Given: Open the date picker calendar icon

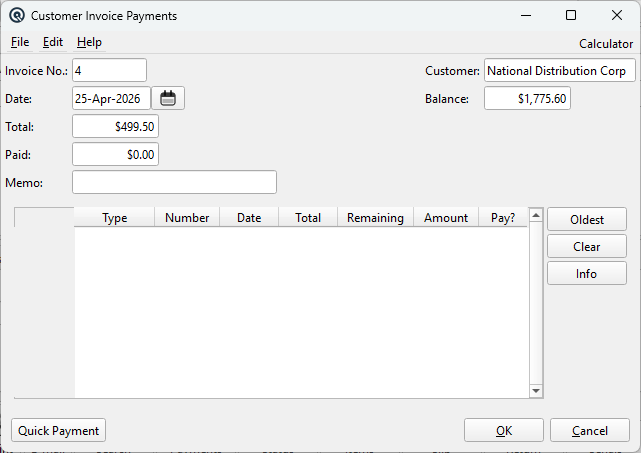Looking at the screenshot, I should click(168, 98).
